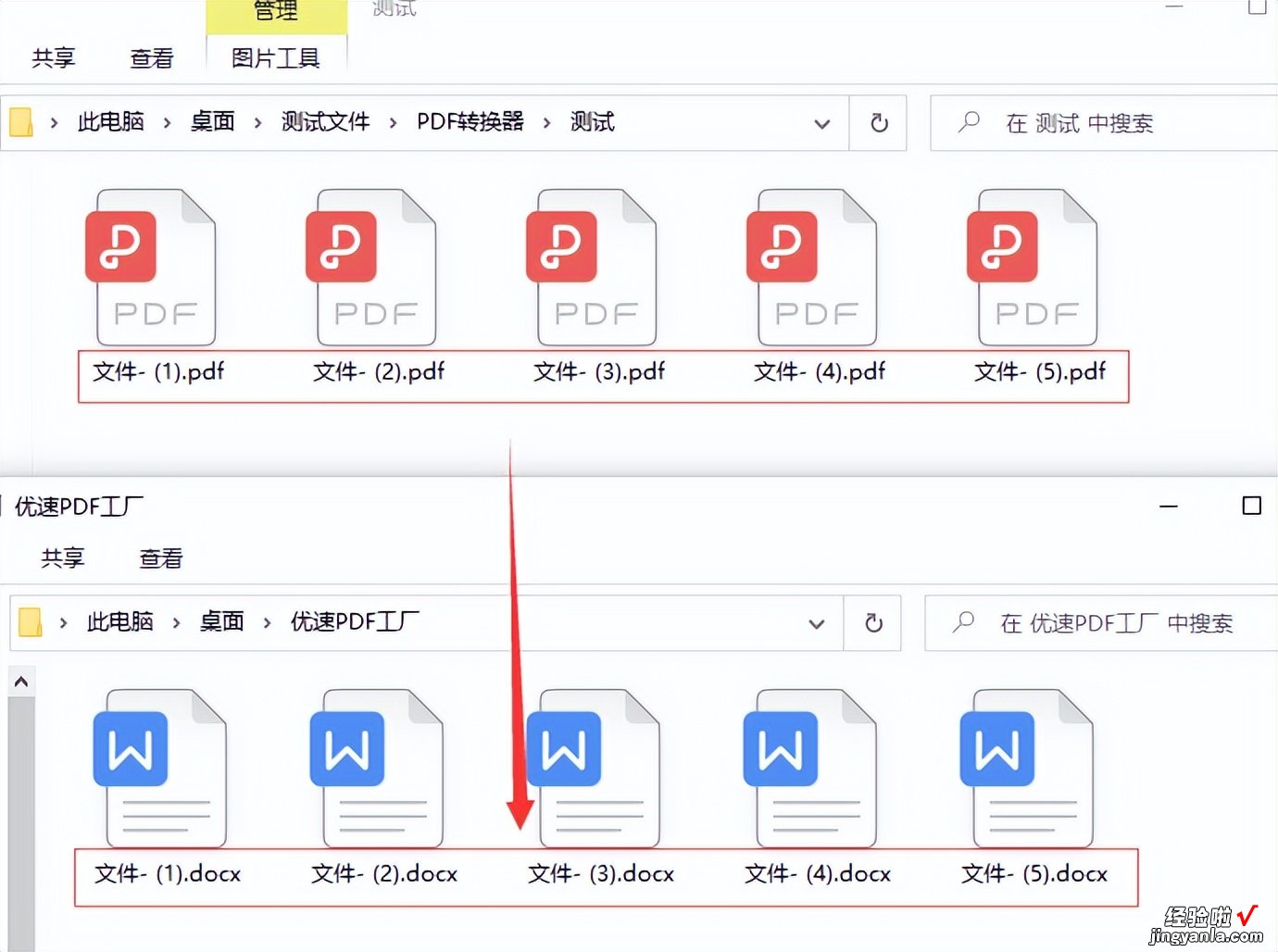Select 文件- (3).docx Word file icon
The height and width of the screenshot is (952, 1278).
tap(594, 769)
